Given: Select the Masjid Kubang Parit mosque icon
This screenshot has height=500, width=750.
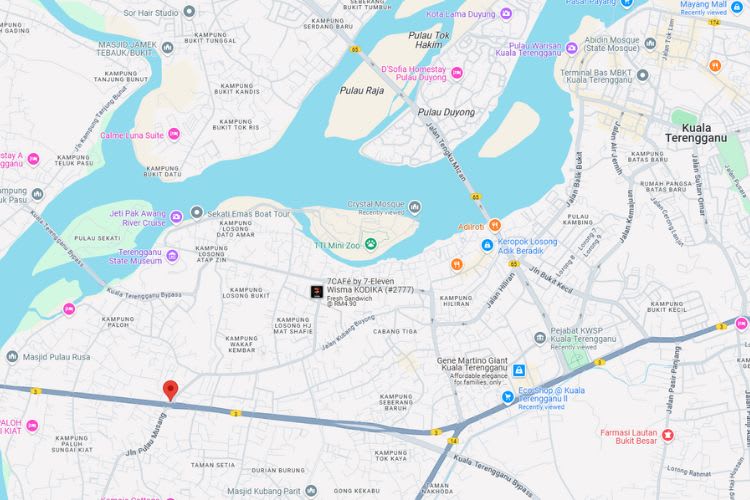Looking at the screenshot, I should 311,490.
